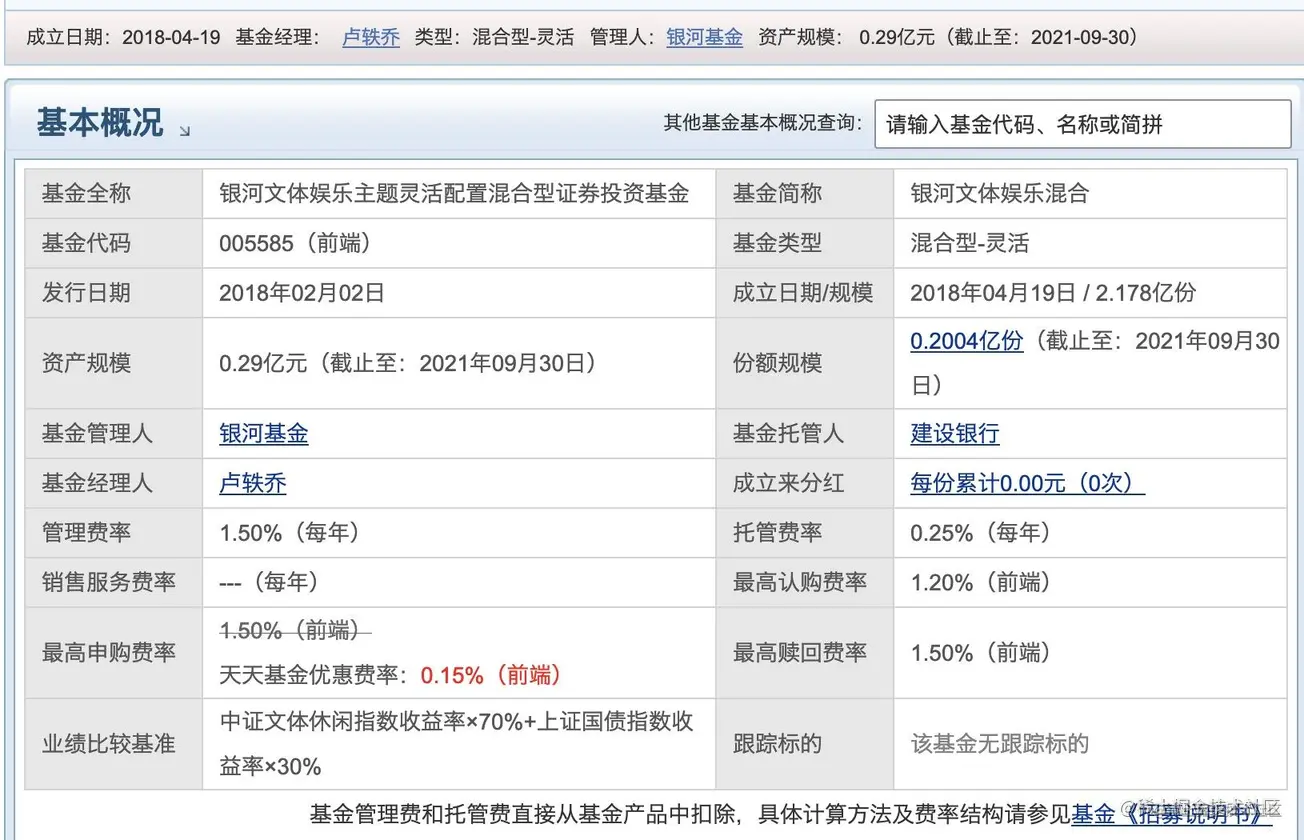Image resolution: width=1304 pixels, height=840 pixels.
Task: Select management fee 1.50%（每年）
Action: coord(289,533)
